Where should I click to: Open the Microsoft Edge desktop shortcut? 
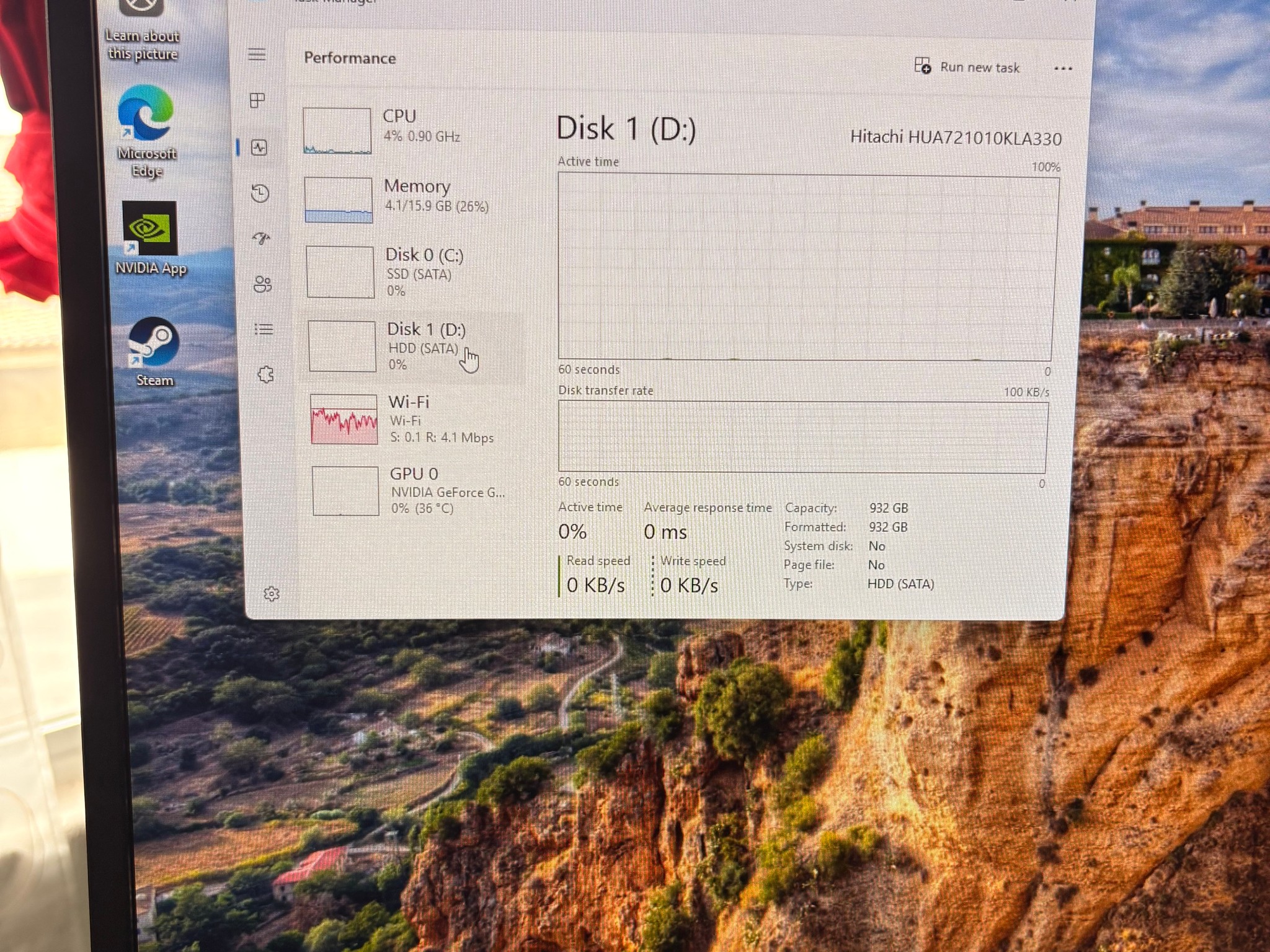tap(146, 131)
